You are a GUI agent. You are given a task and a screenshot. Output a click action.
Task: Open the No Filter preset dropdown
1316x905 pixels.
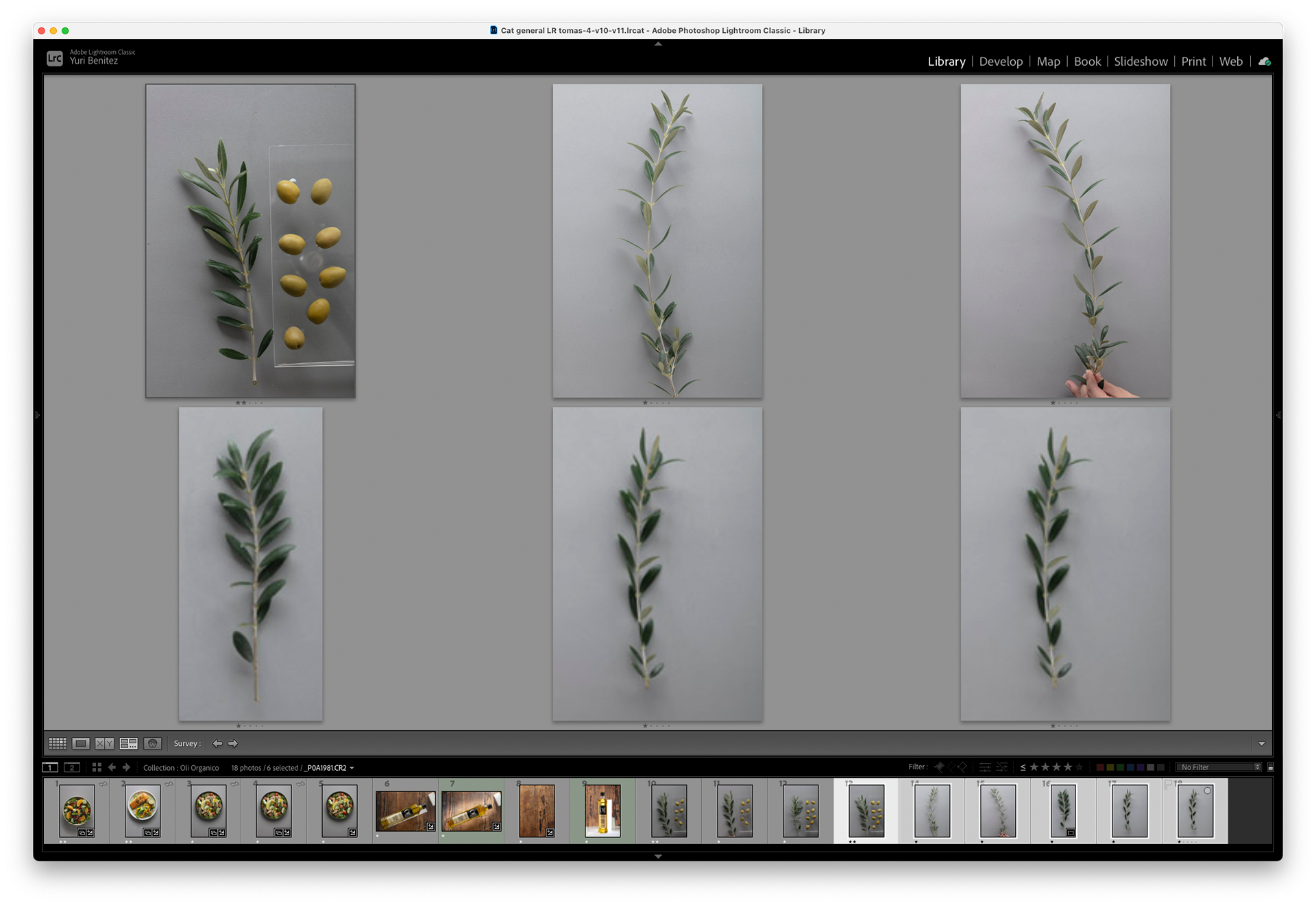coord(1219,767)
